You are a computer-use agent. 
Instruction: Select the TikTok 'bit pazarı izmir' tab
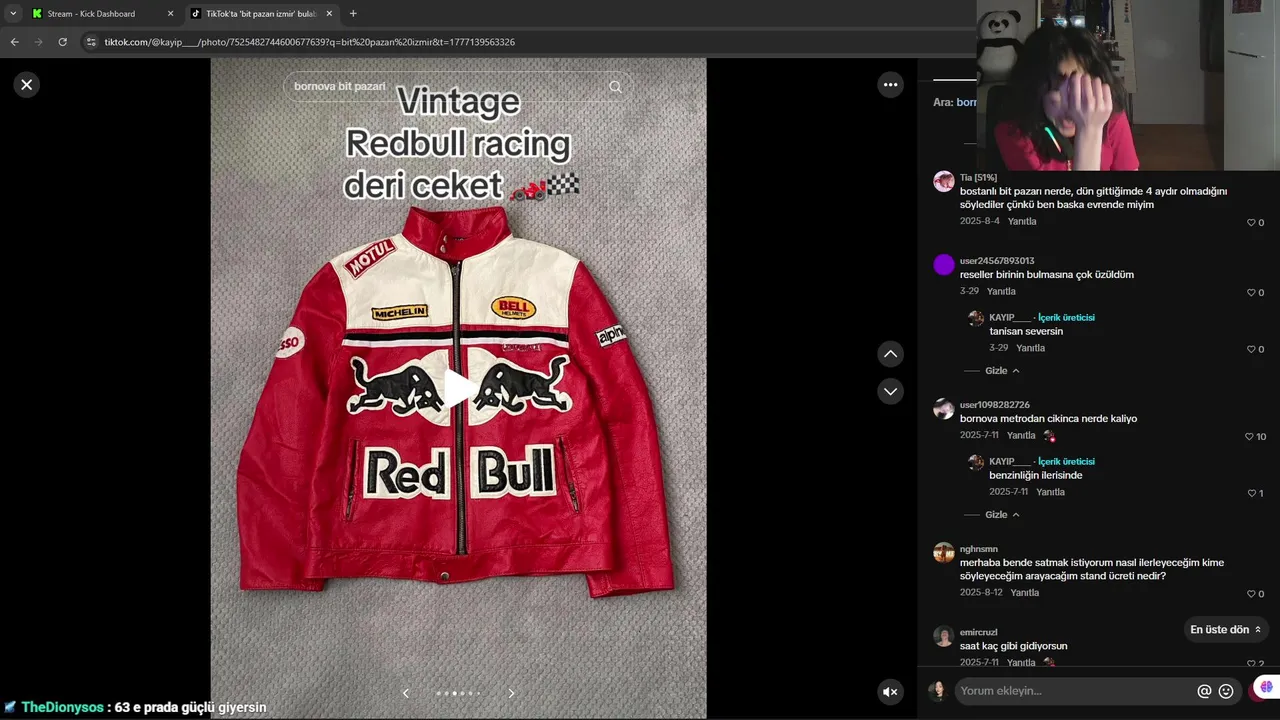pyautogui.click(x=260, y=14)
